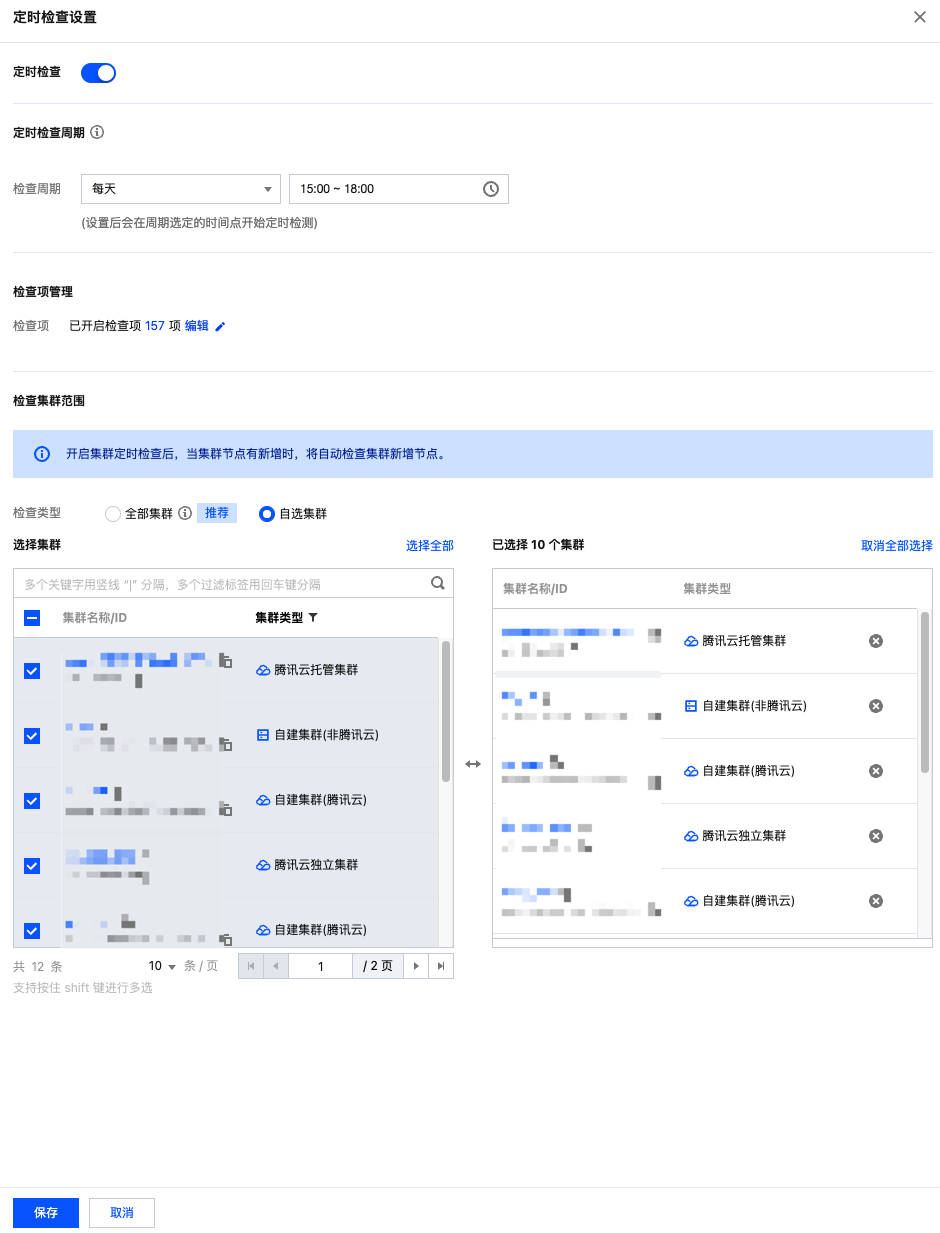Go to the next page of clusters

[x=416, y=966]
